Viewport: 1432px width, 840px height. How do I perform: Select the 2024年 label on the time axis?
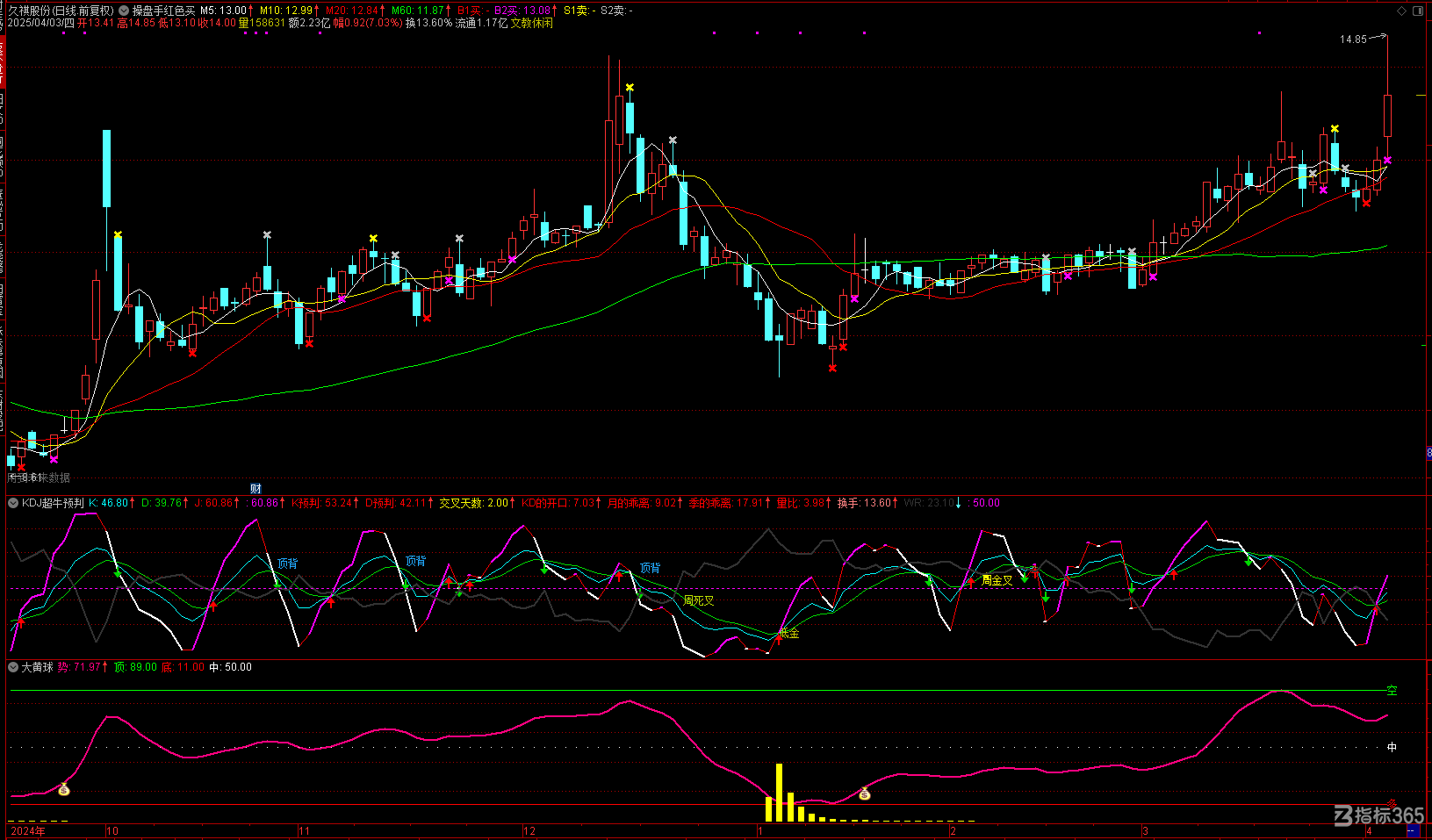tap(27, 830)
